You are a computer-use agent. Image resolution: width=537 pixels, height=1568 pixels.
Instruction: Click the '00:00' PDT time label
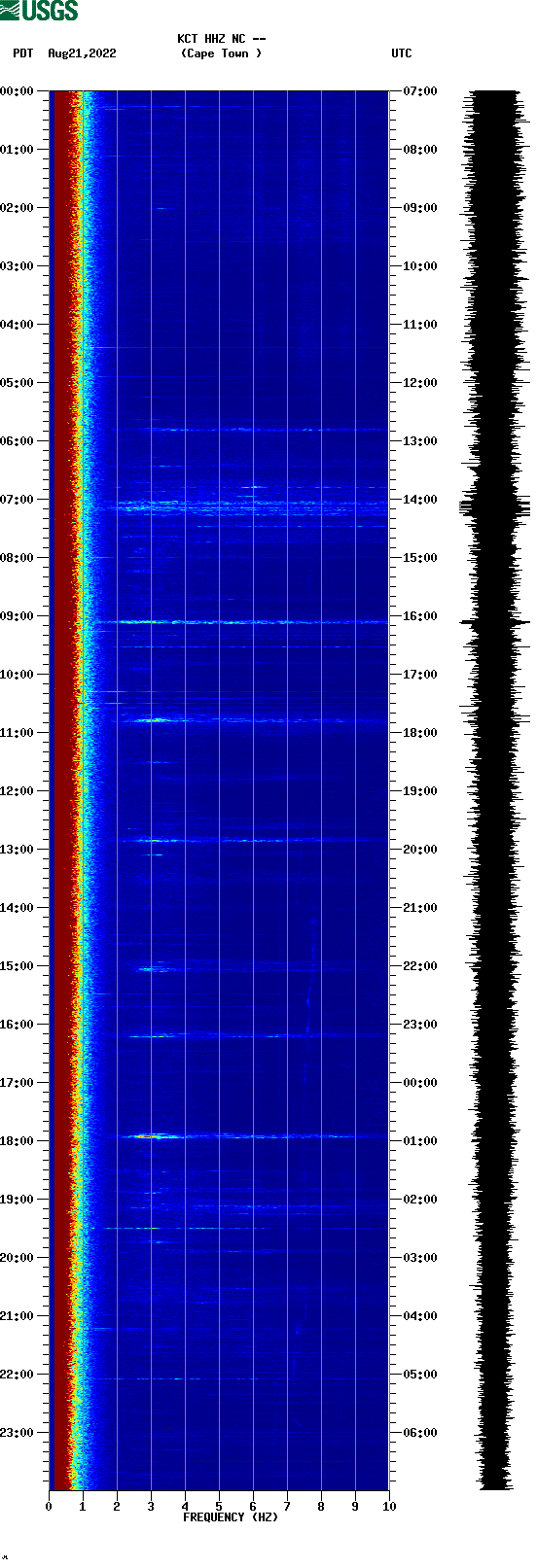17,91
